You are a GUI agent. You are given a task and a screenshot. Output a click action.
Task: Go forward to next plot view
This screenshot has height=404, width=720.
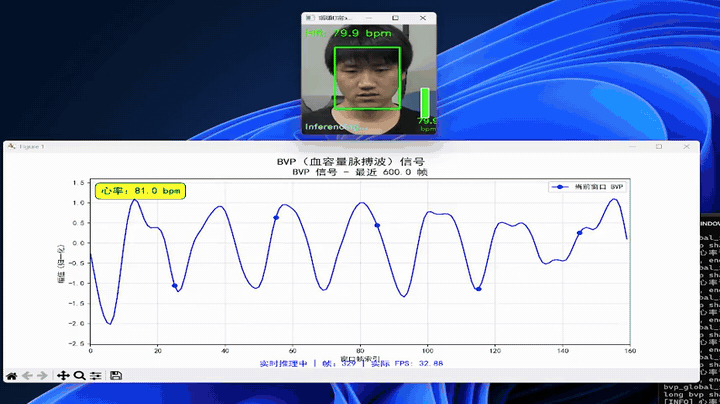pyautogui.click(x=42, y=376)
